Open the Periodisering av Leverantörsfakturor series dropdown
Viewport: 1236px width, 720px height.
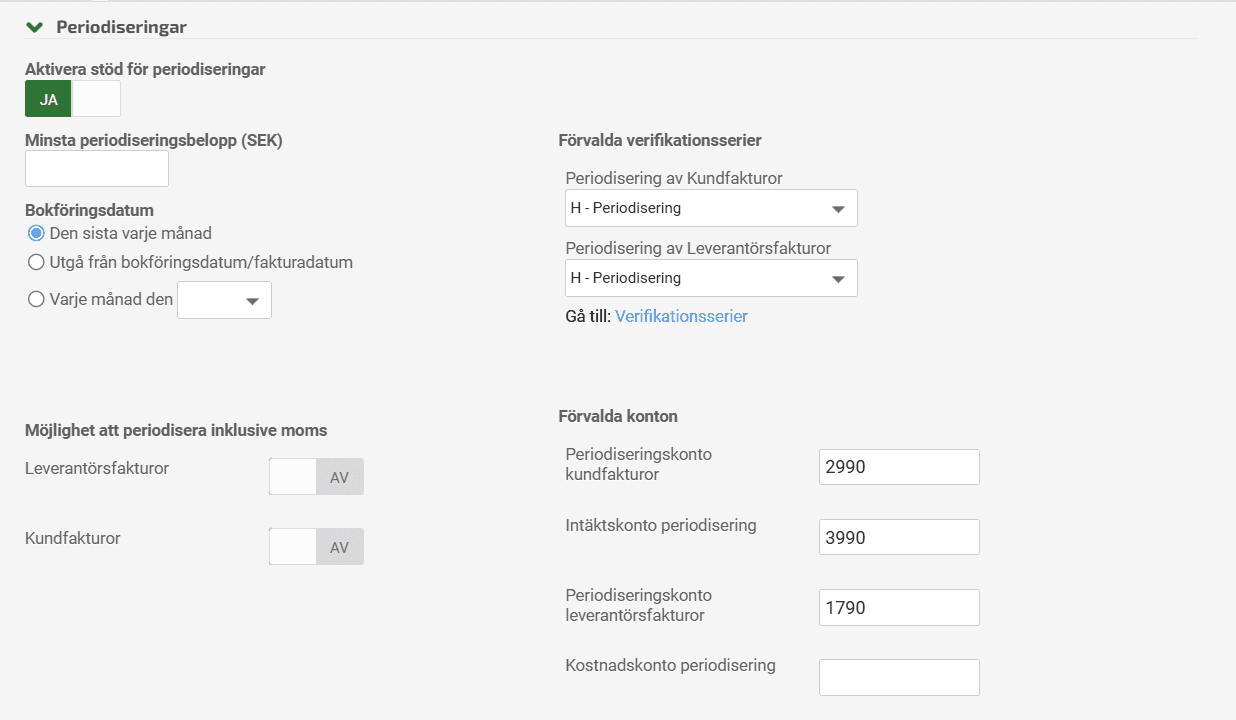click(711, 278)
